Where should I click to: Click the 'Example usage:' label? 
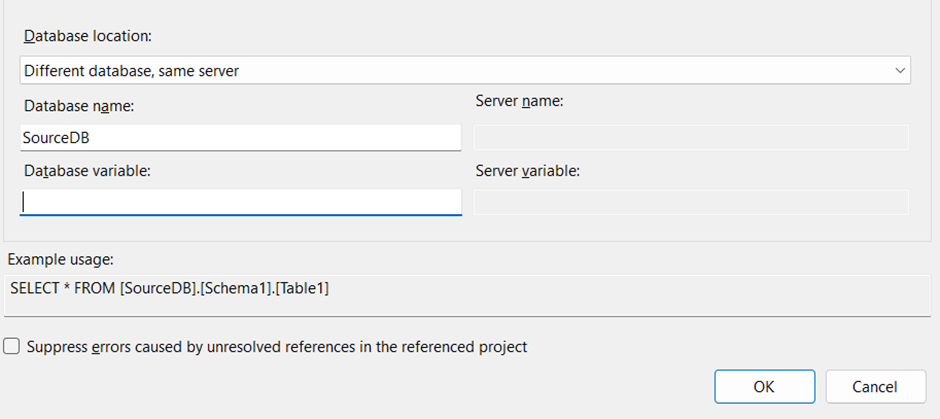pyautogui.click(x=61, y=260)
